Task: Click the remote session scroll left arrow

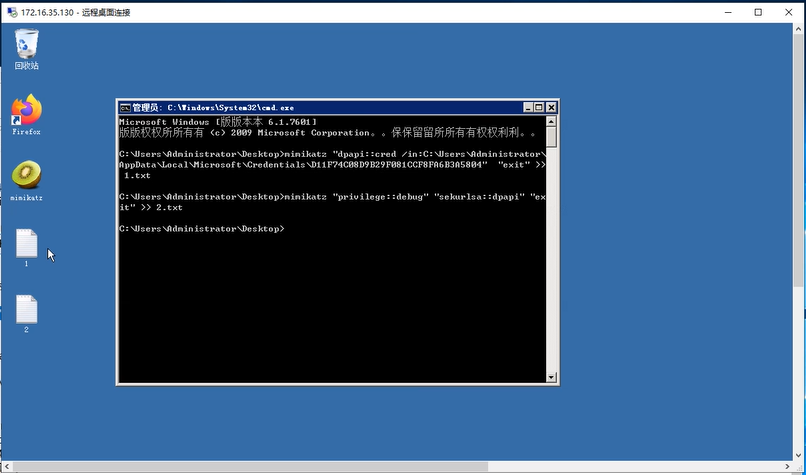Action: (x=6, y=467)
